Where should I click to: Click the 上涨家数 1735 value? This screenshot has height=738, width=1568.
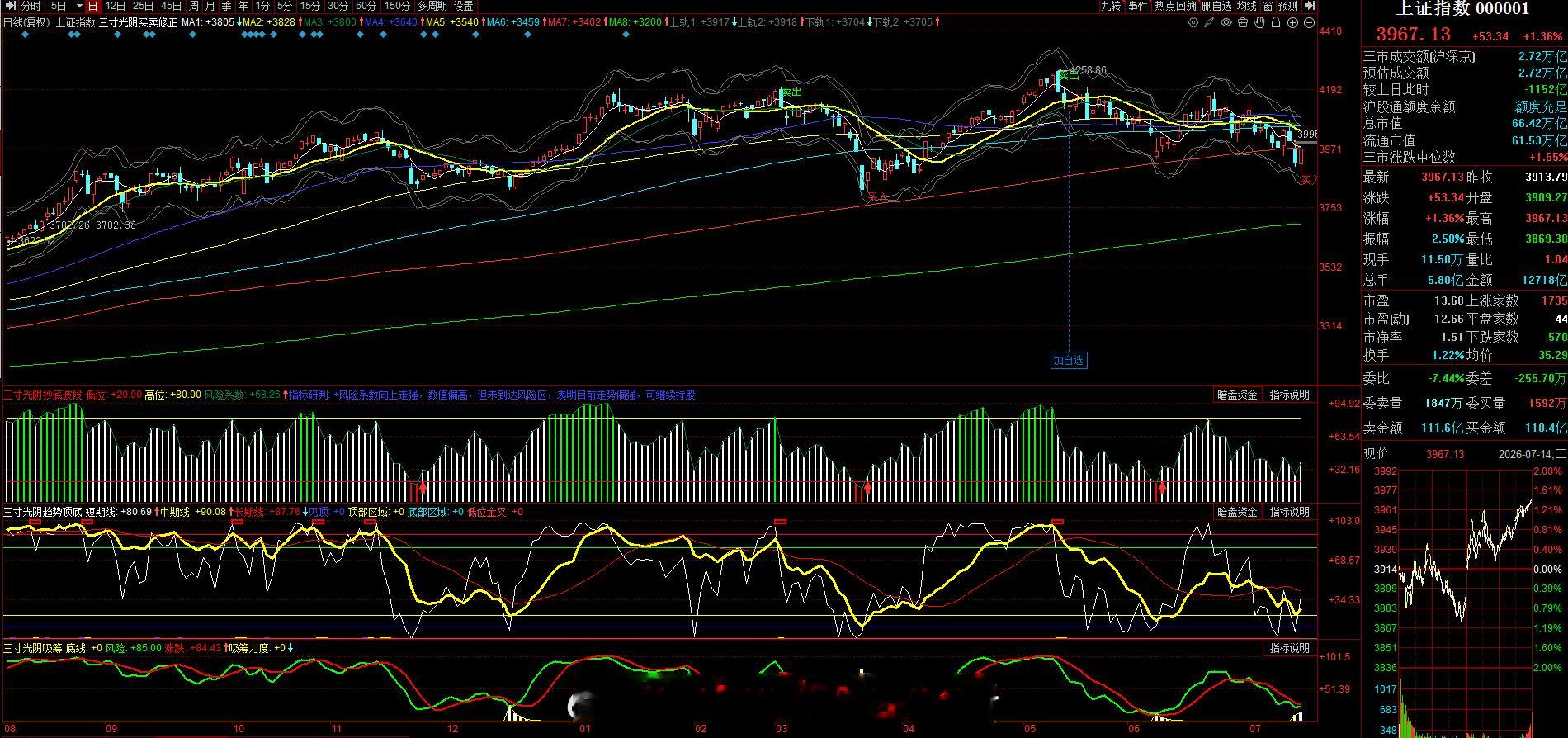(1553, 301)
